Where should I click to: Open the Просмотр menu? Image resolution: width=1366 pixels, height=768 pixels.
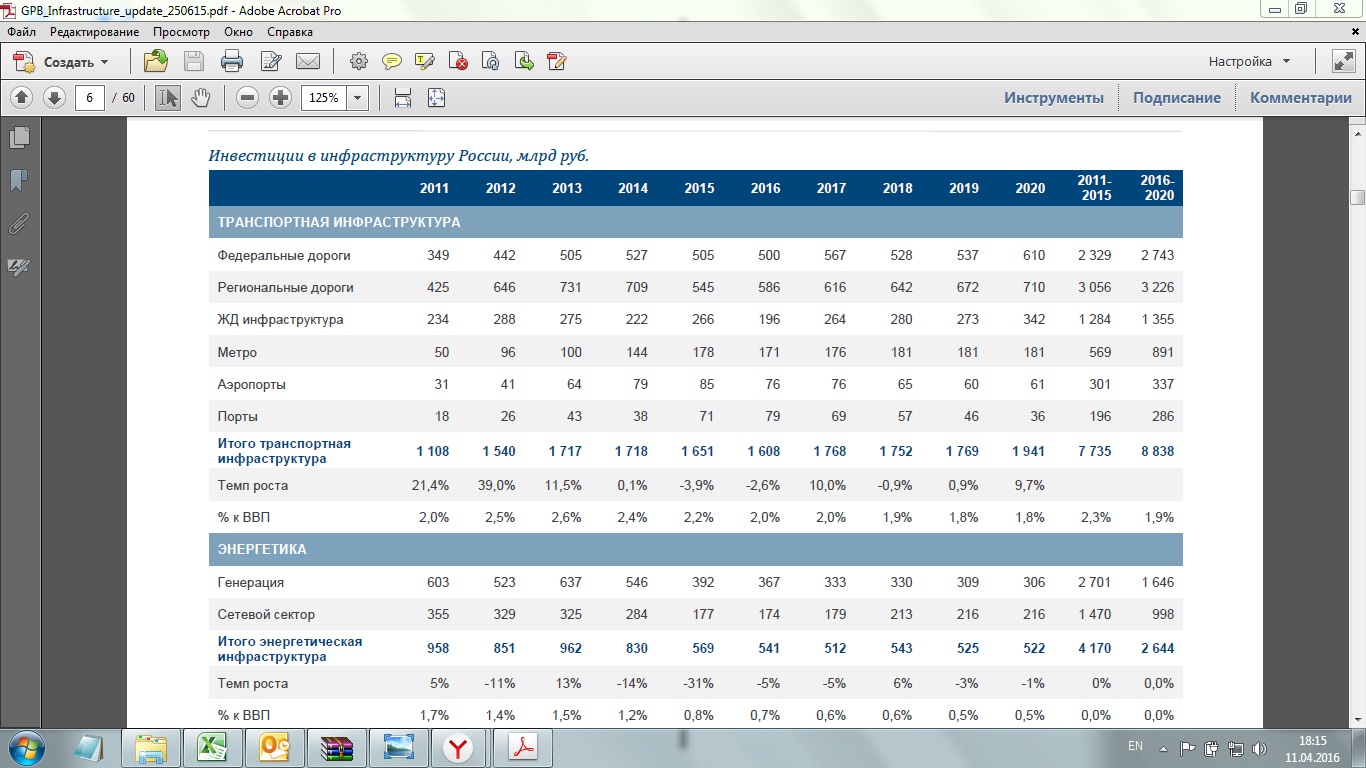click(x=181, y=32)
